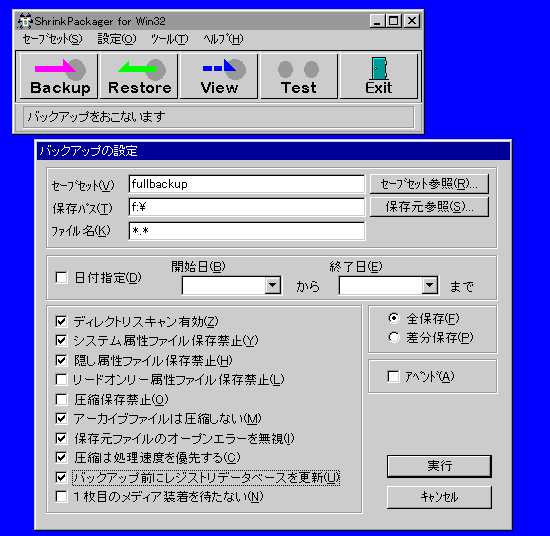The image size is (550, 536).
Task: Open the 設定(O) menu
Action: click(117, 39)
